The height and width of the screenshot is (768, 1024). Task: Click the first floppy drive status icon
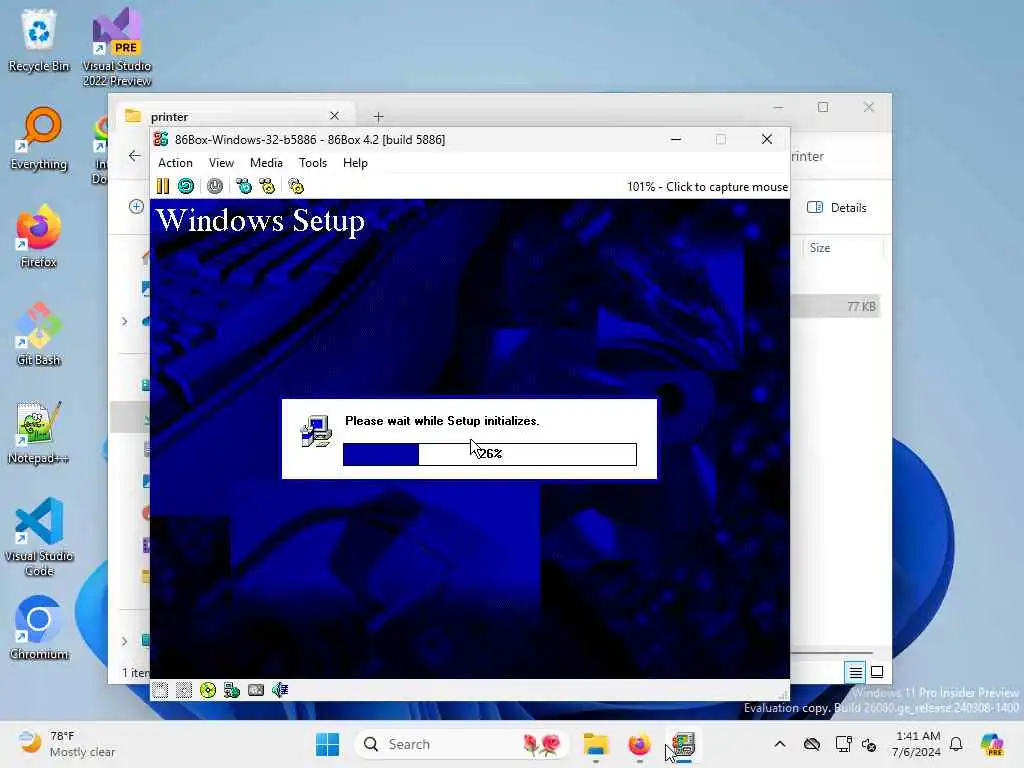point(160,690)
